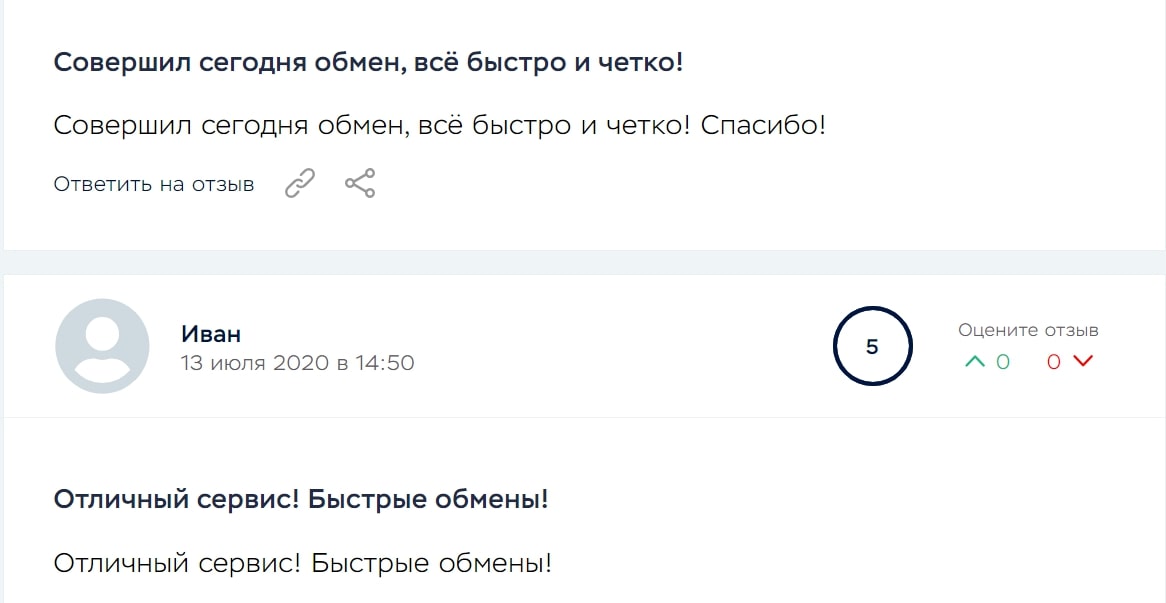Click bold heading 'Совершил сегодня обмен, всё быстро и четко!'
This screenshot has height=603, width=1166.
point(368,62)
